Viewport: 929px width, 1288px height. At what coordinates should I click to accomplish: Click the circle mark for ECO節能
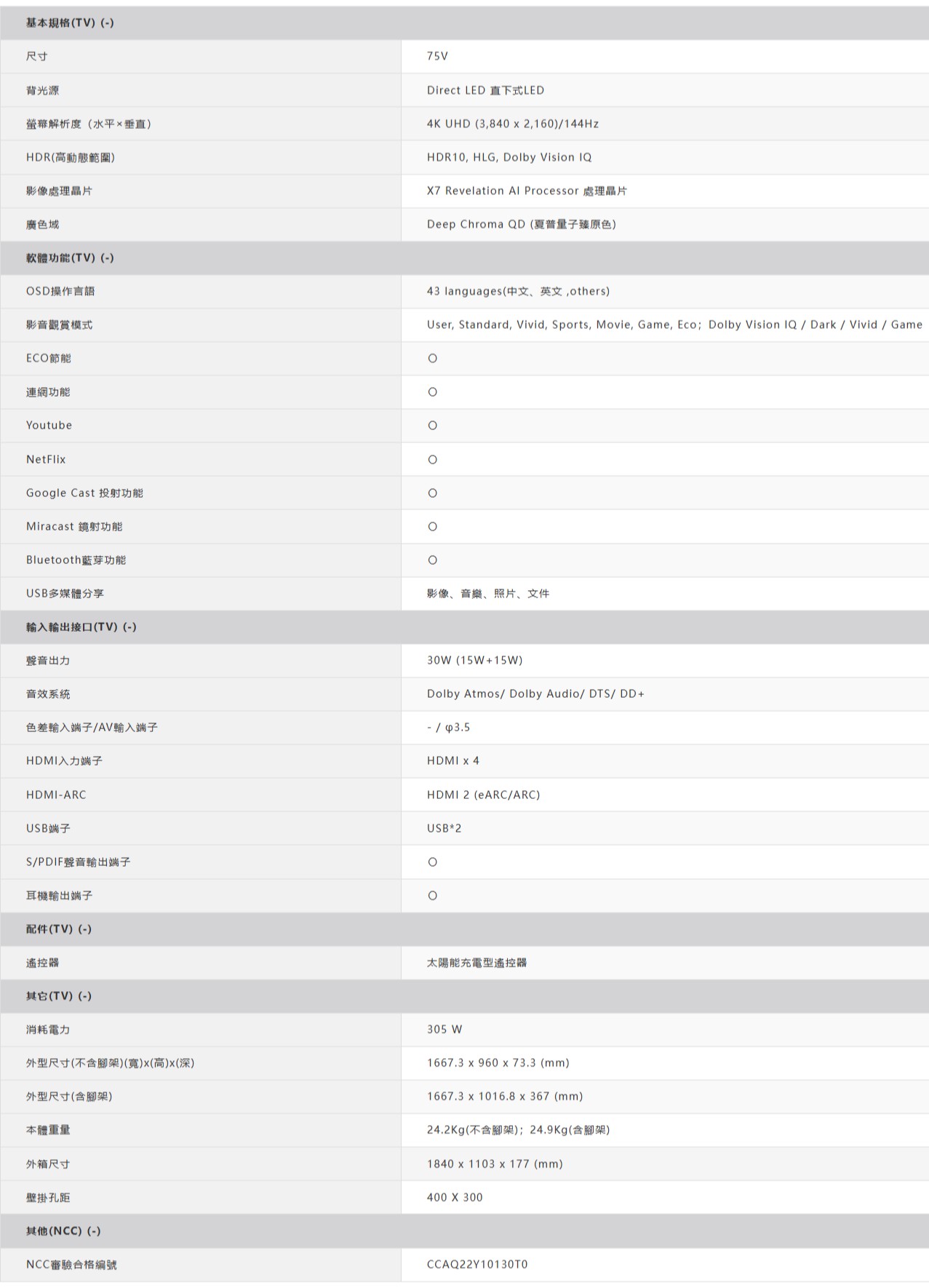(x=432, y=358)
